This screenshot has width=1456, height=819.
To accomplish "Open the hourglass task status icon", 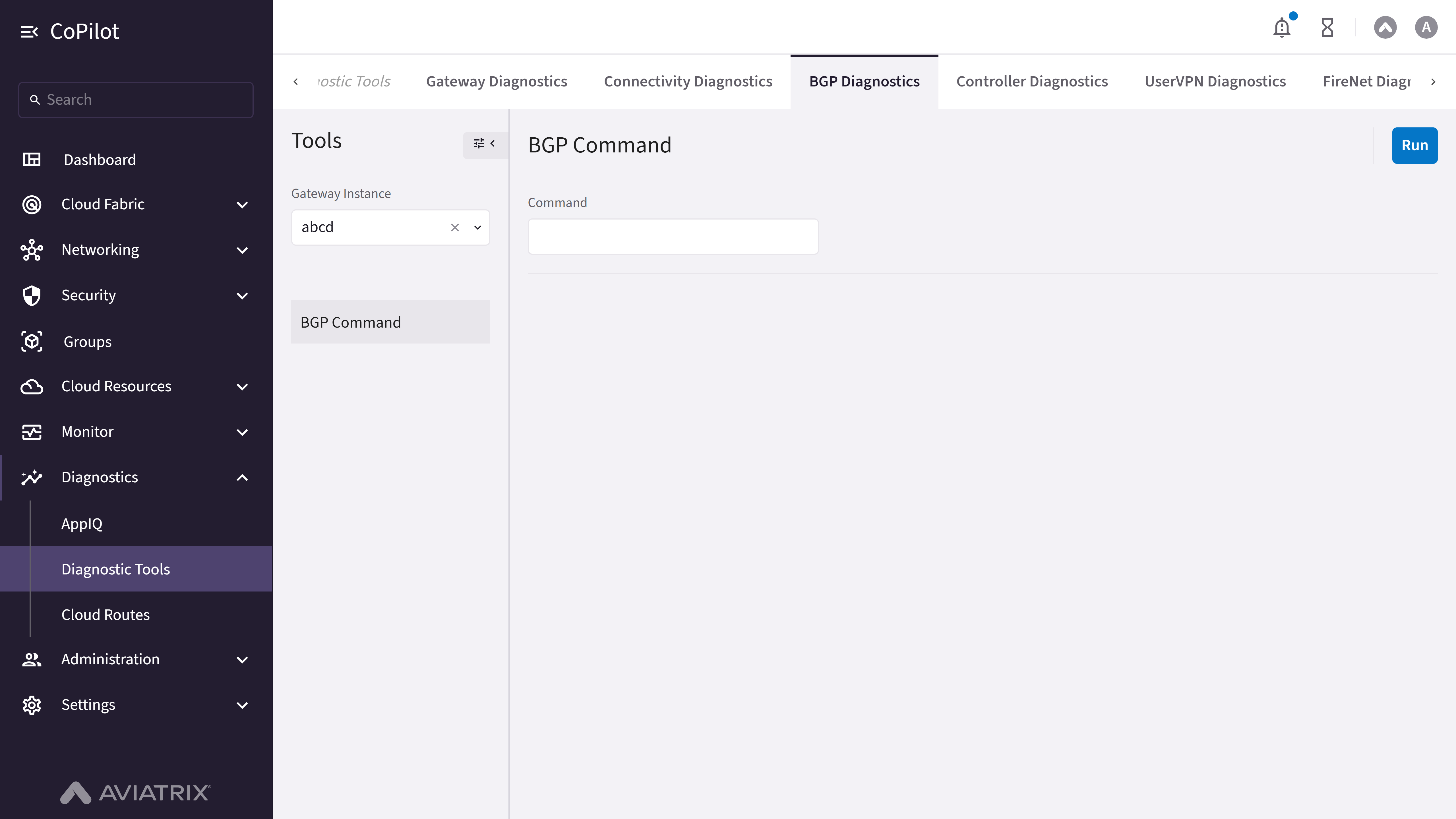I will (1327, 27).
